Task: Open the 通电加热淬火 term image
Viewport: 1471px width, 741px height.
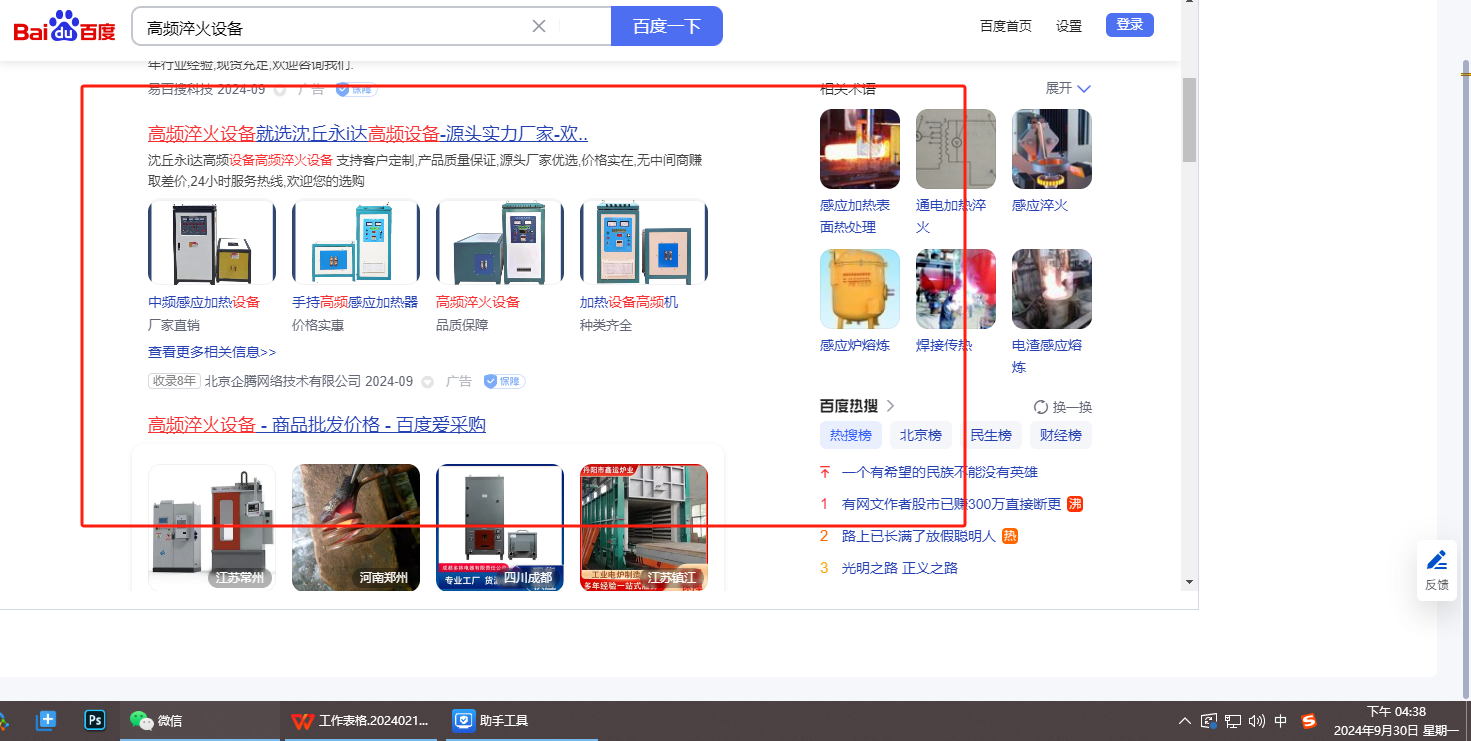Action: click(956, 149)
